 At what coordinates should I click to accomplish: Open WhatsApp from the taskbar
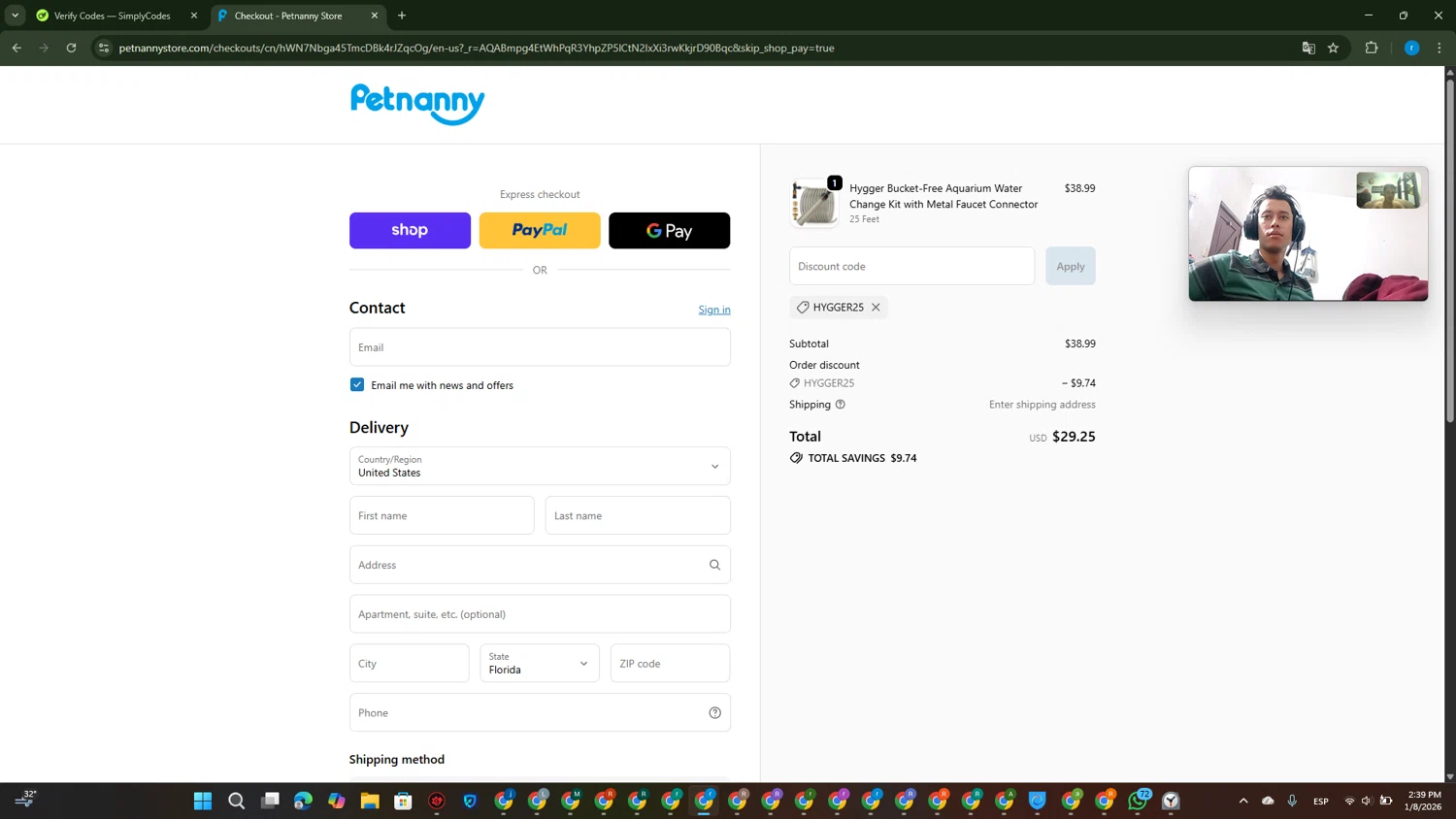point(1138,801)
